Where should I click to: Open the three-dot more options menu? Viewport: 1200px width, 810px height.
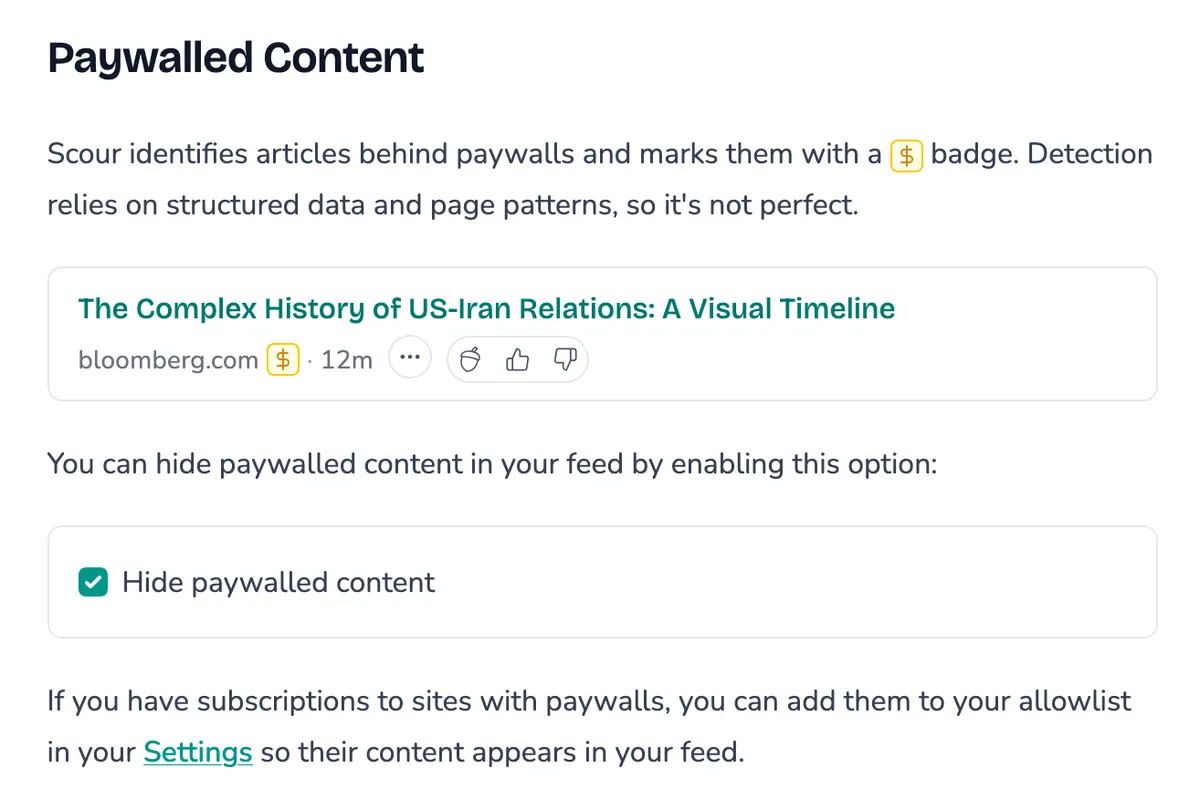[x=409, y=360]
